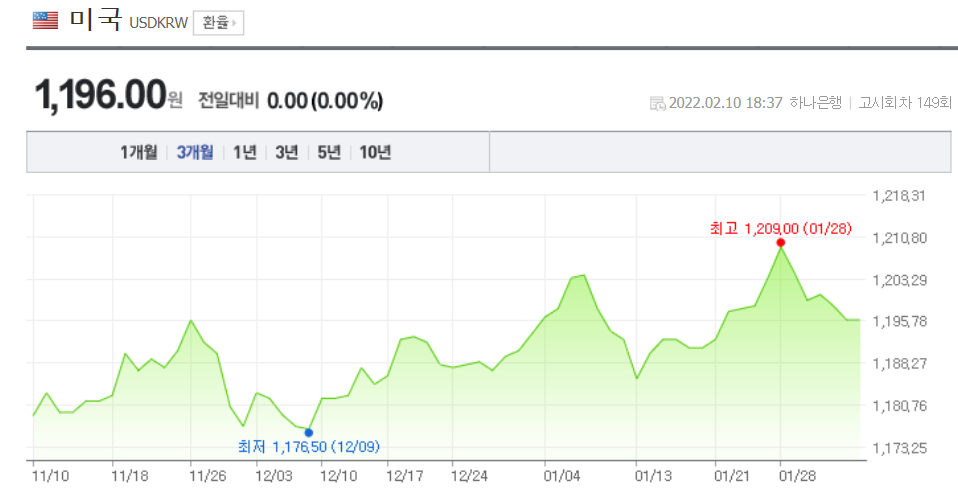Select the 1개월 period tab

(x=139, y=152)
